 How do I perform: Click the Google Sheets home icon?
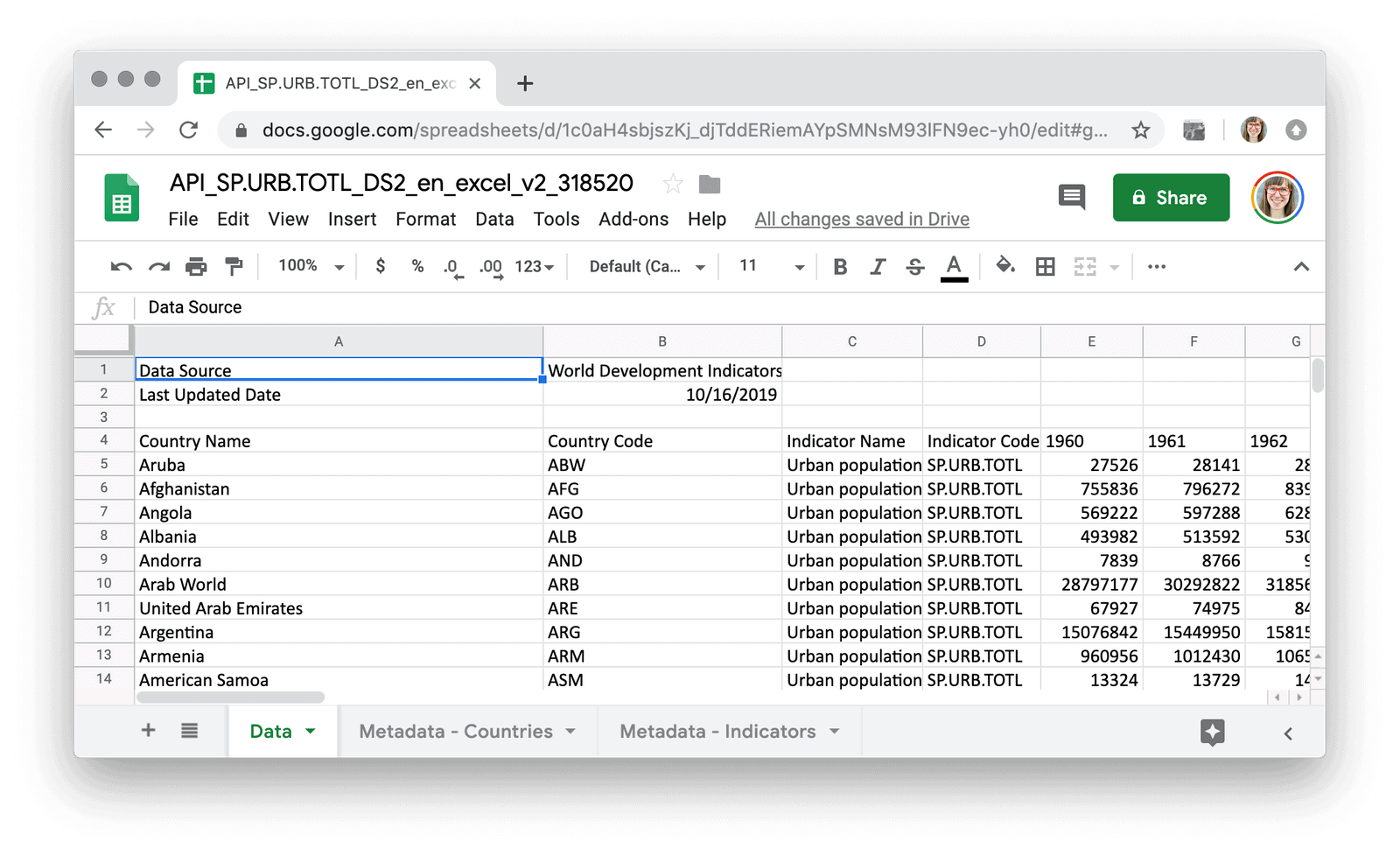click(x=122, y=197)
